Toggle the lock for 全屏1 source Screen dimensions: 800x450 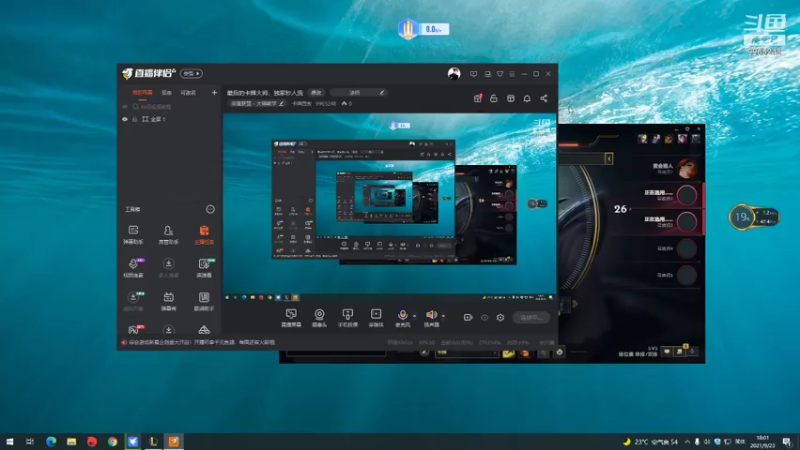(135, 119)
